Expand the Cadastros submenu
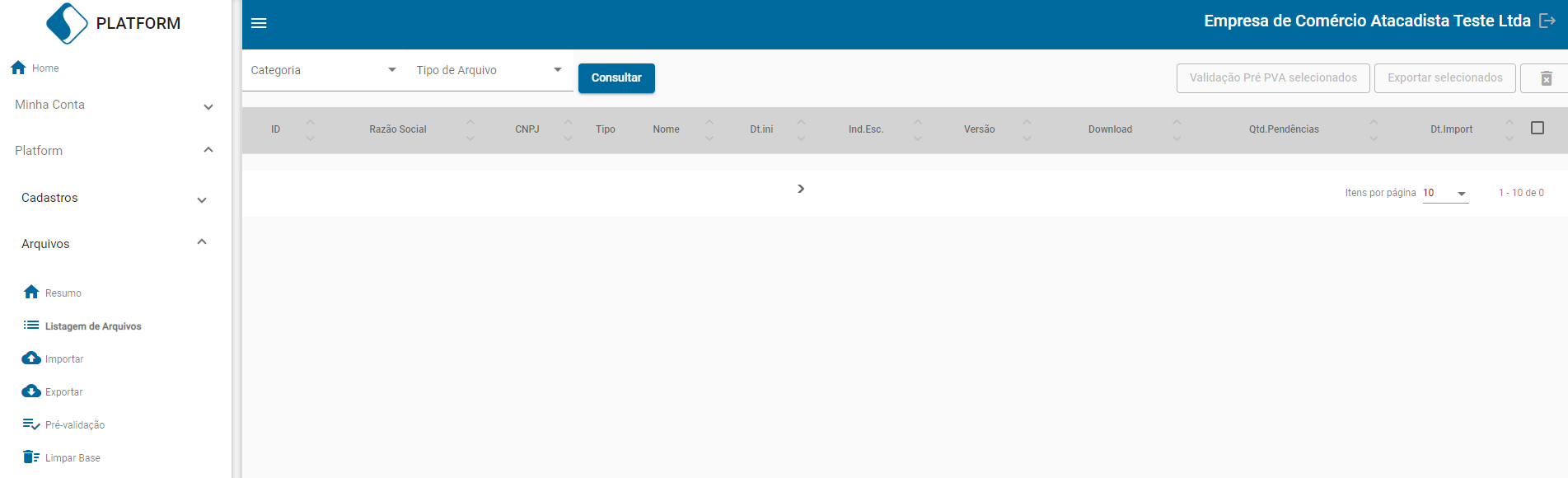Screen dimensions: 1568x478 coord(115,198)
